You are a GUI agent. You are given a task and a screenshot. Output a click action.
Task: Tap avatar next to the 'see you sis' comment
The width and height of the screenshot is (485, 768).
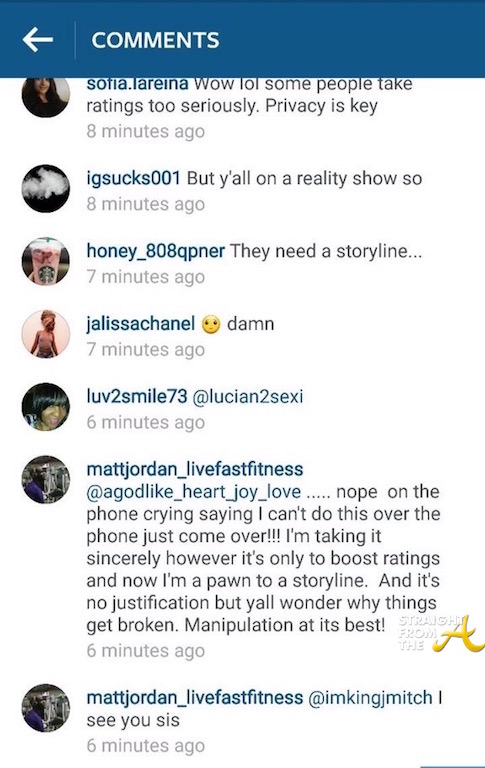point(46,708)
